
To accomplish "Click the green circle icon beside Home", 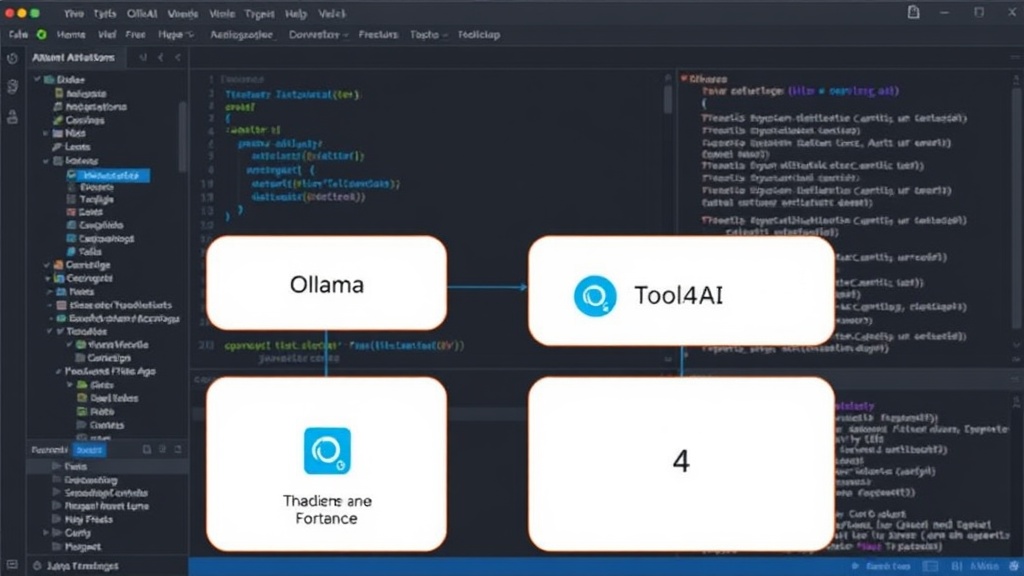I will 41,35.
